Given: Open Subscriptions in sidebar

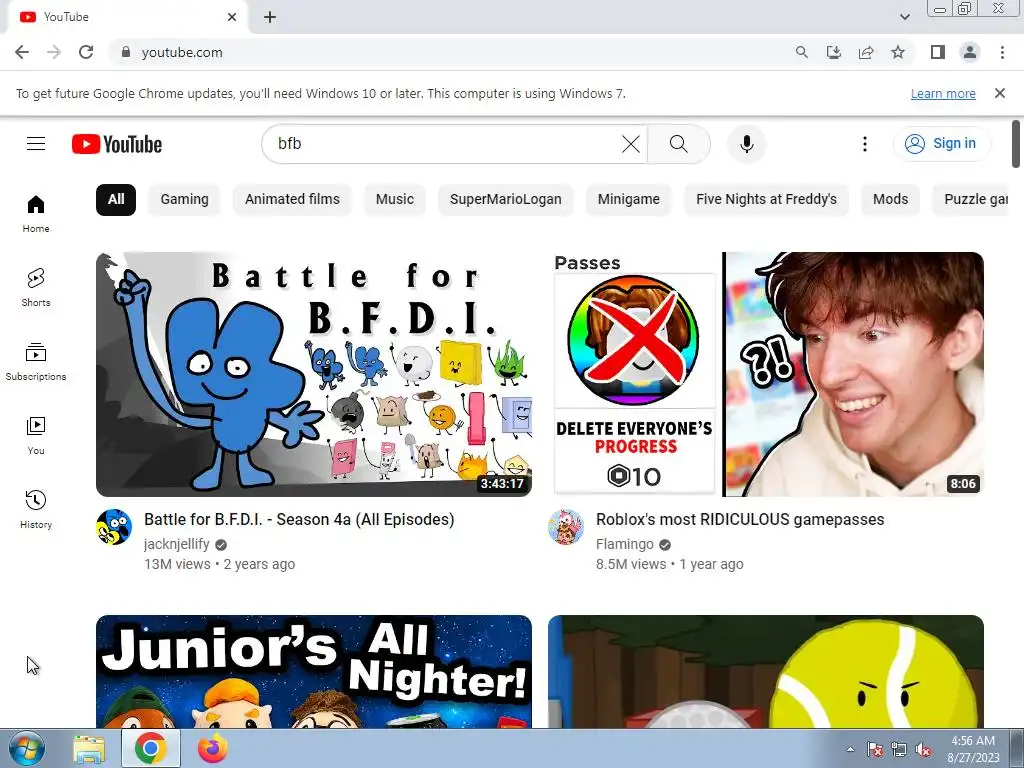Looking at the screenshot, I should (36, 362).
